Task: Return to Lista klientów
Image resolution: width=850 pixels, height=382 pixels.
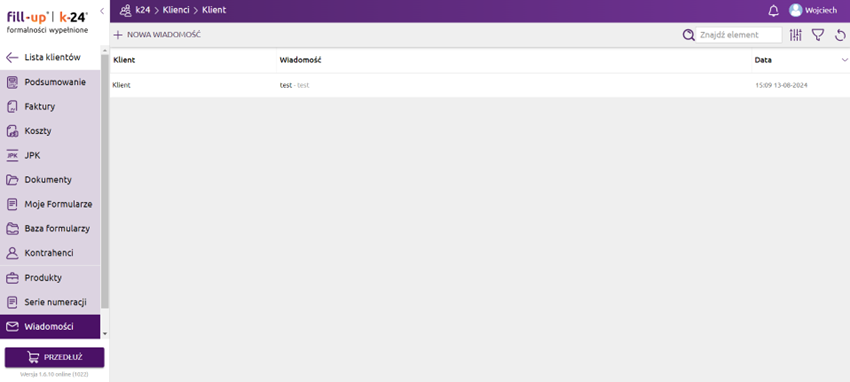Action: coord(50,57)
